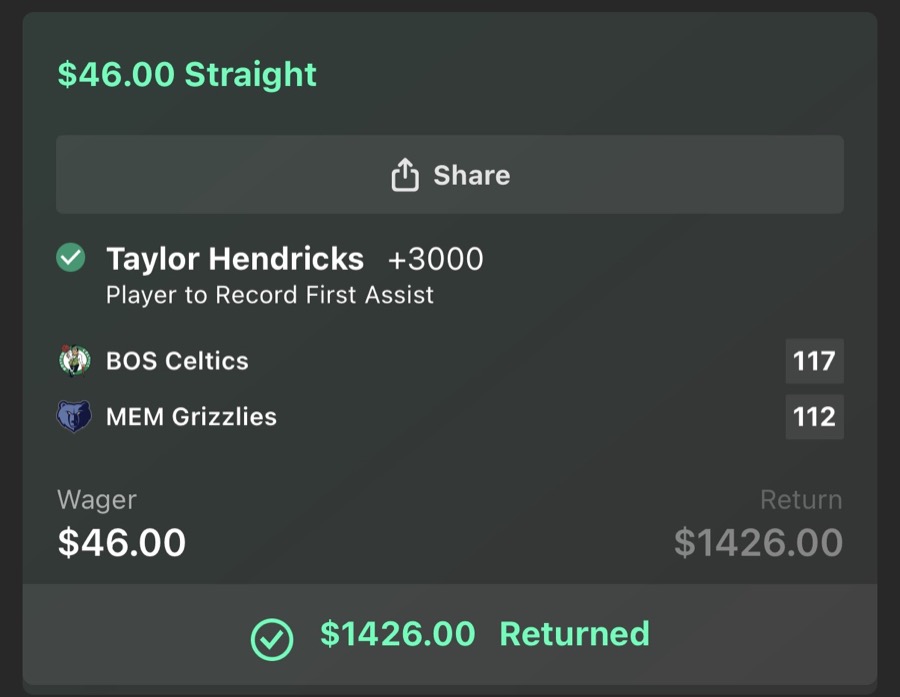Open Taylor Hendricks player details

click(x=236, y=258)
